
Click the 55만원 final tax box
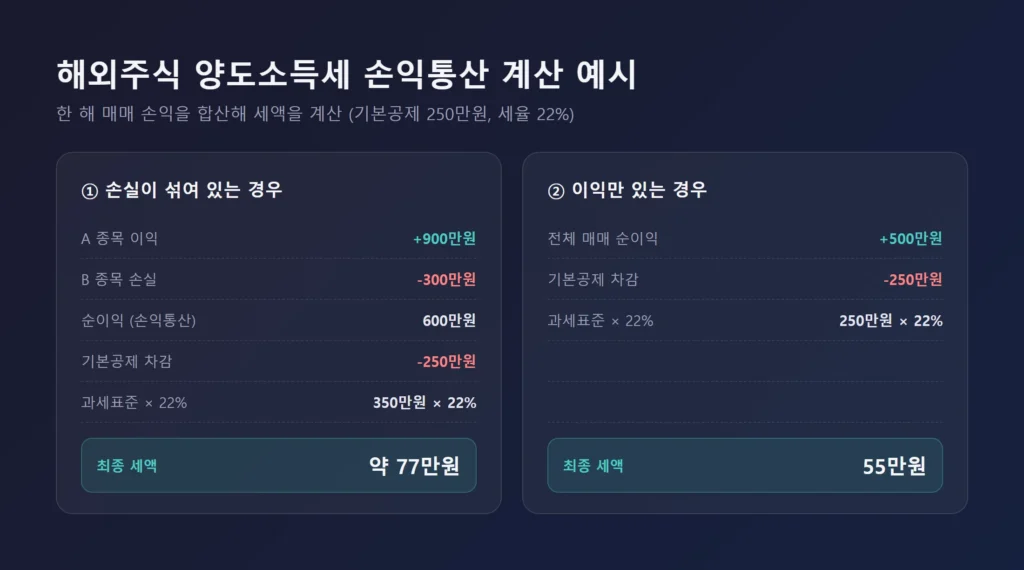click(745, 466)
